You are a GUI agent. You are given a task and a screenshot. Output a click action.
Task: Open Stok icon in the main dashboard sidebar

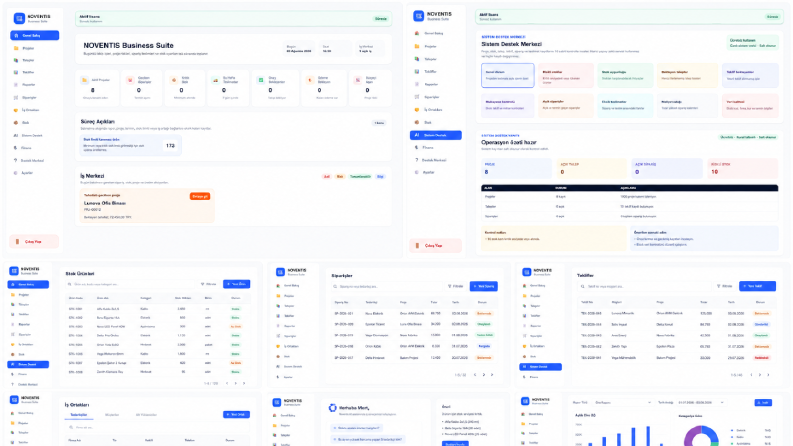click(16, 122)
